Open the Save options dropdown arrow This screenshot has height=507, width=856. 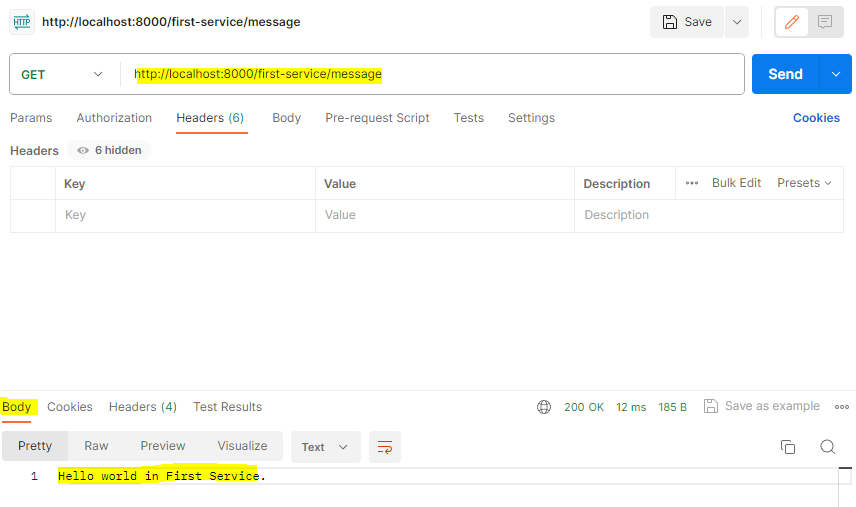pos(737,22)
